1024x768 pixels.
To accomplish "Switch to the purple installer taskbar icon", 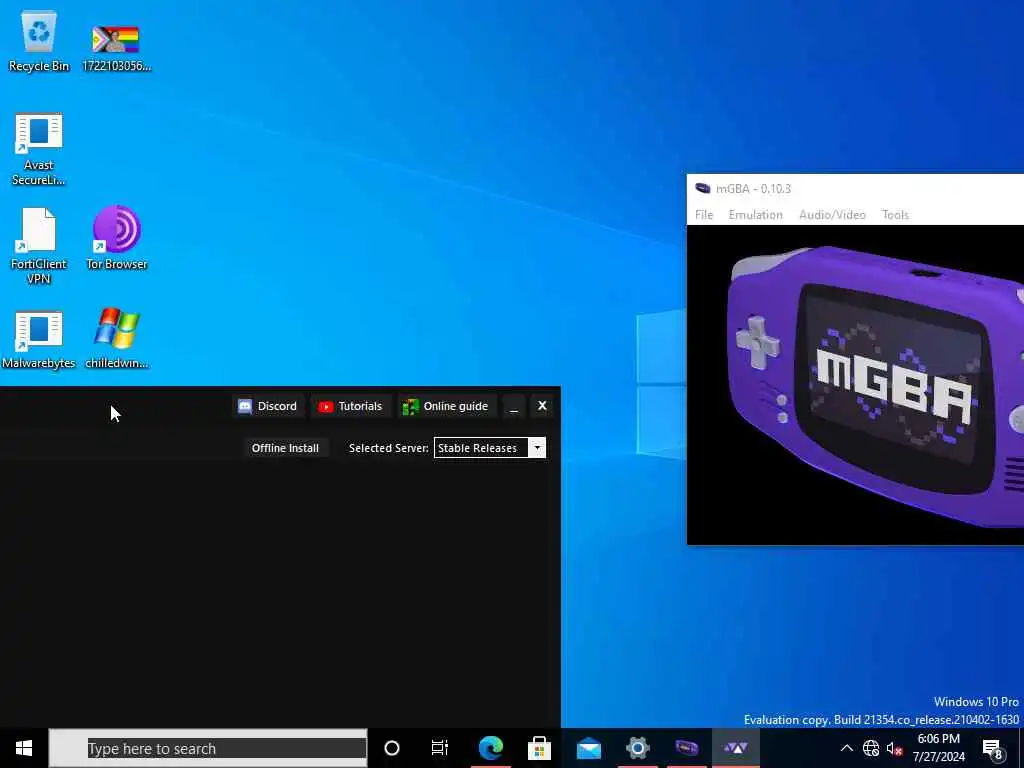I will click(735, 748).
